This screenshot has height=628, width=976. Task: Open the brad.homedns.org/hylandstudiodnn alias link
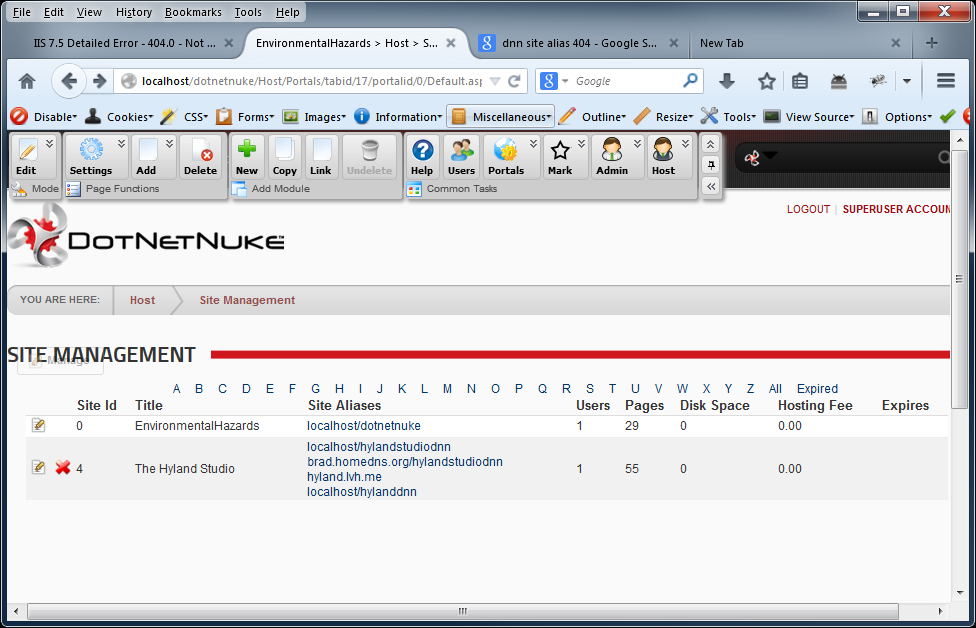click(405, 462)
